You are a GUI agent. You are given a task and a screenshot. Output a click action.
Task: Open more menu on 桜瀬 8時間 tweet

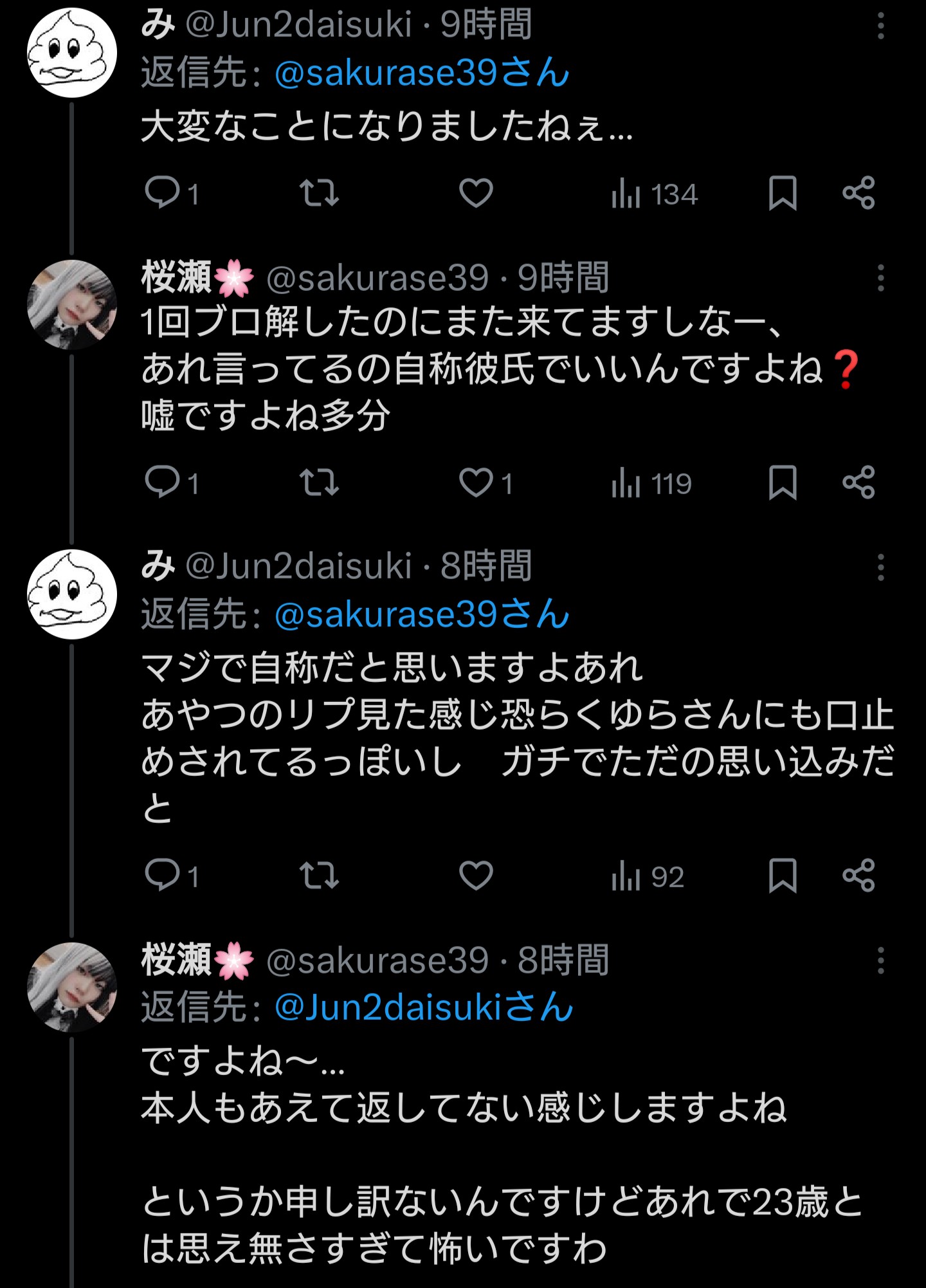click(x=880, y=961)
